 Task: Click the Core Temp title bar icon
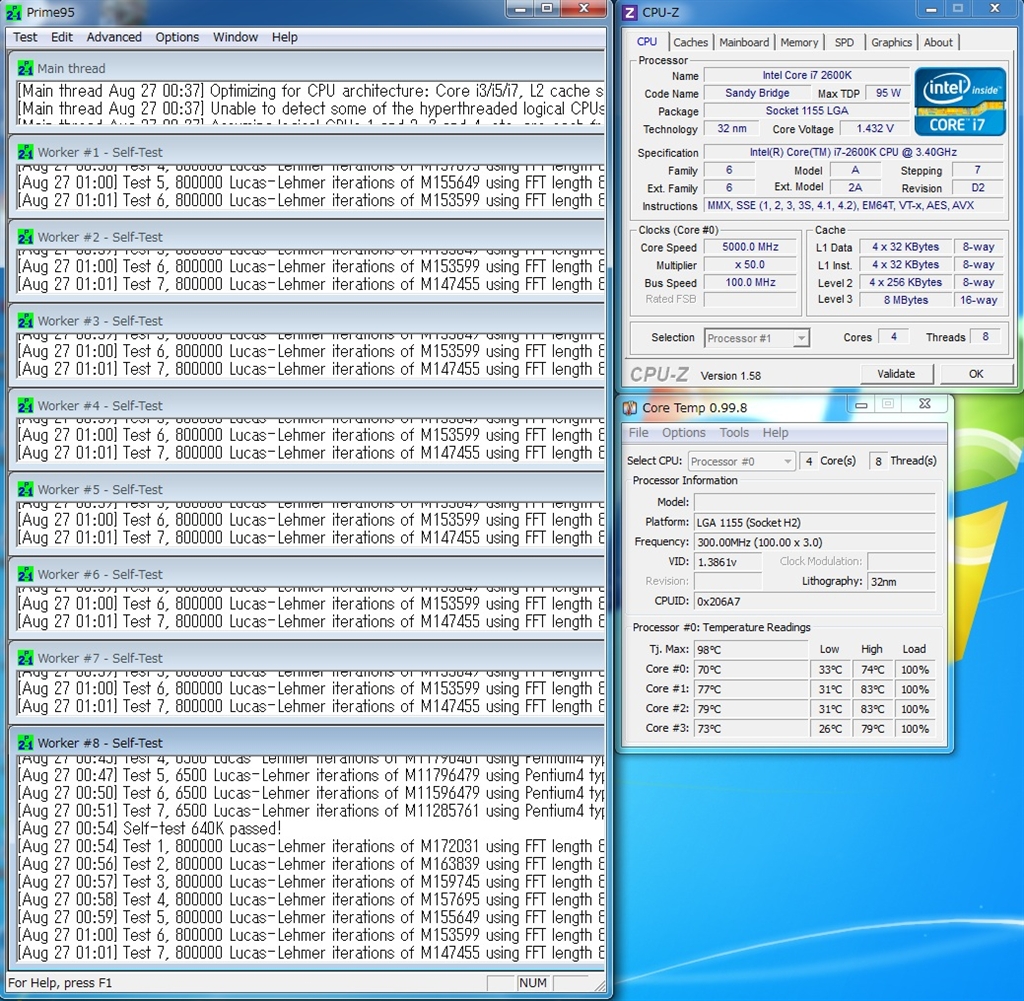pyautogui.click(x=630, y=408)
